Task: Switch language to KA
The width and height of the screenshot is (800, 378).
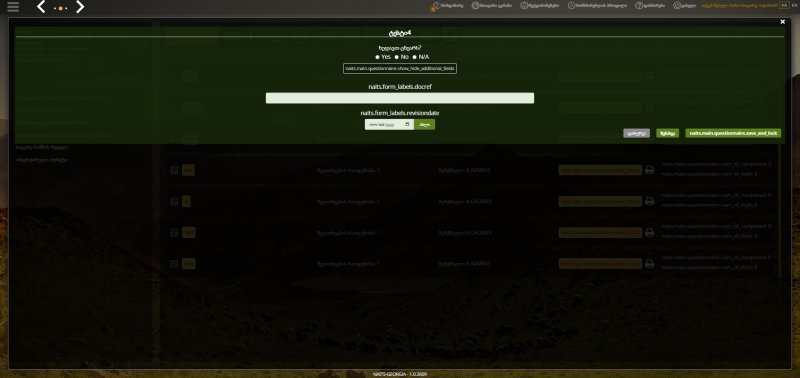Action: tap(784, 5)
